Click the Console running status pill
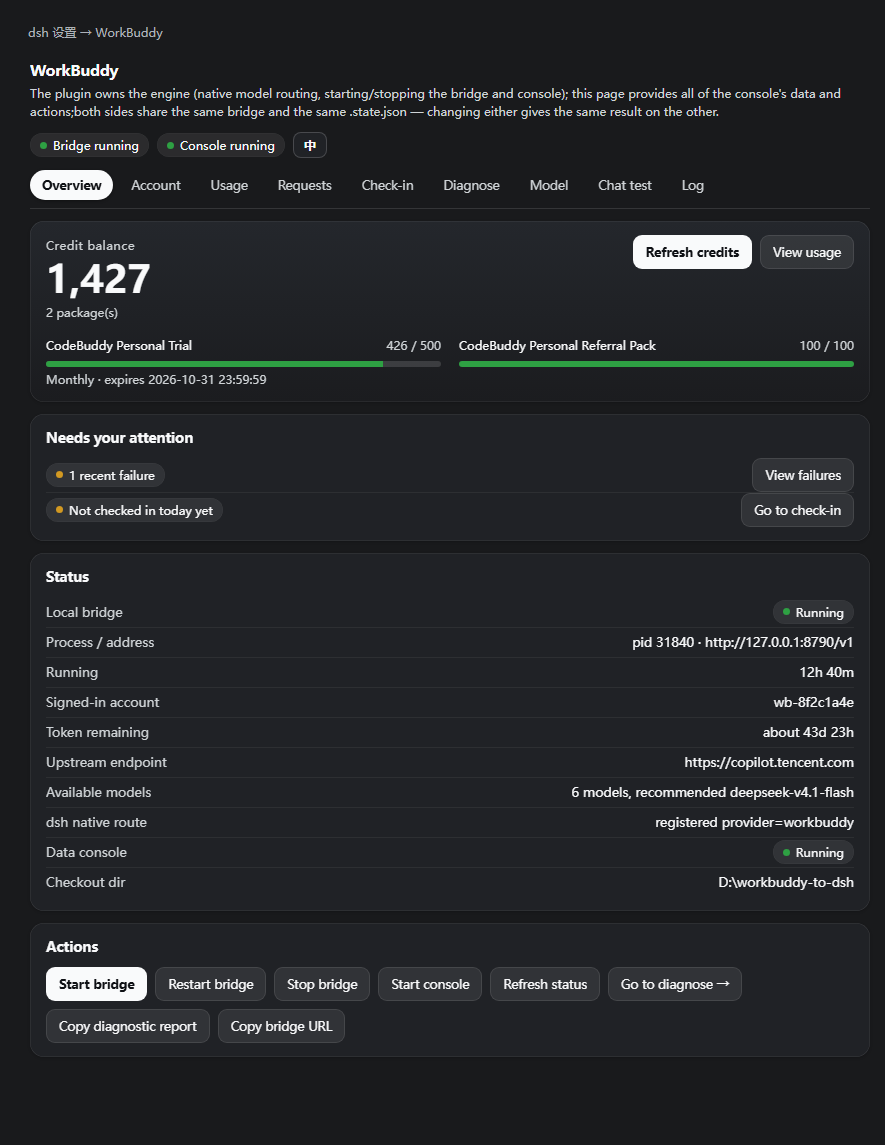The width and height of the screenshot is (885, 1145). tap(221, 145)
